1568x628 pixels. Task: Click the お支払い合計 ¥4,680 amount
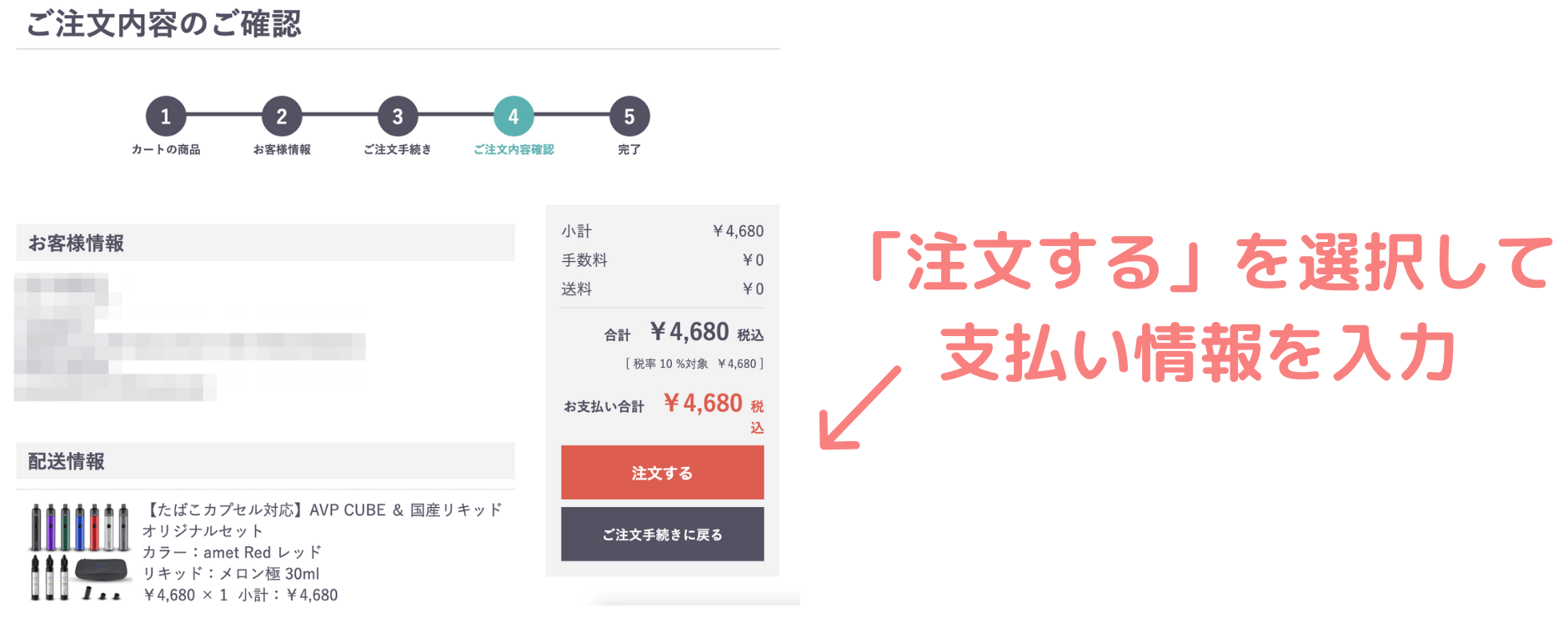(x=703, y=404)
